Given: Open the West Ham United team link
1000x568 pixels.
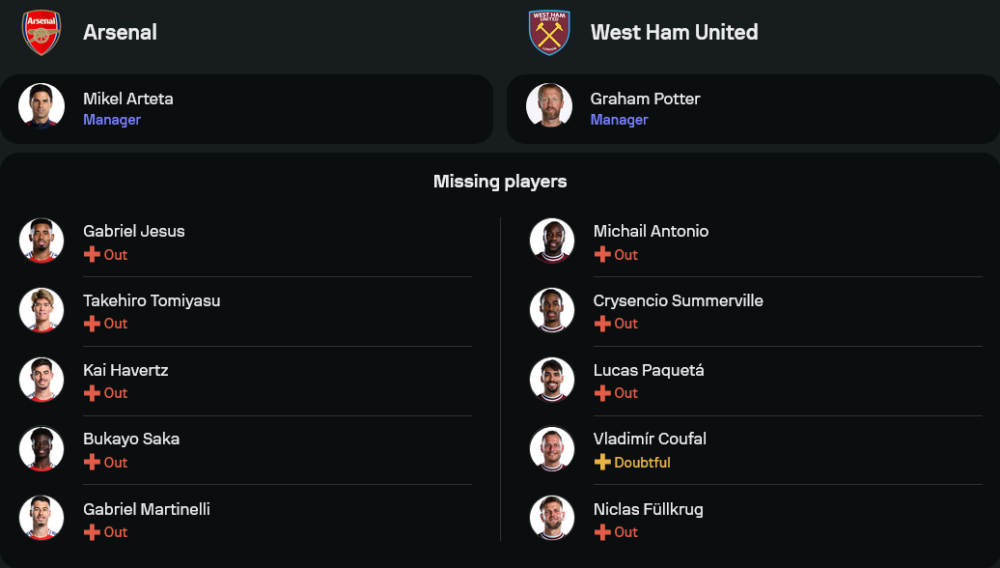Looking at the screenshot, I should pyautogui.click(x=674, y=32).
